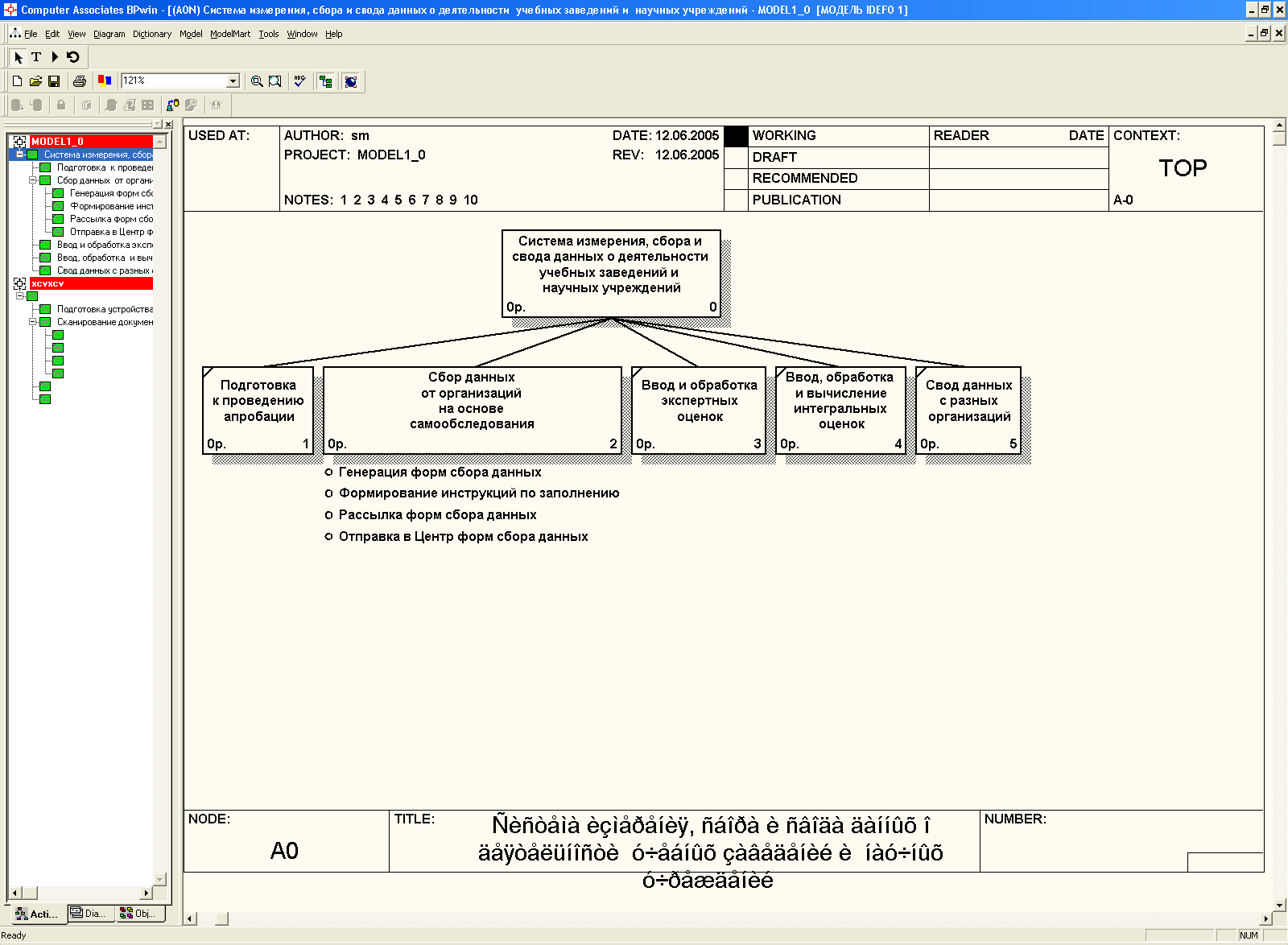Select the top node box Система измерения
Viewport: 1288px width, 945px height.
611,274
